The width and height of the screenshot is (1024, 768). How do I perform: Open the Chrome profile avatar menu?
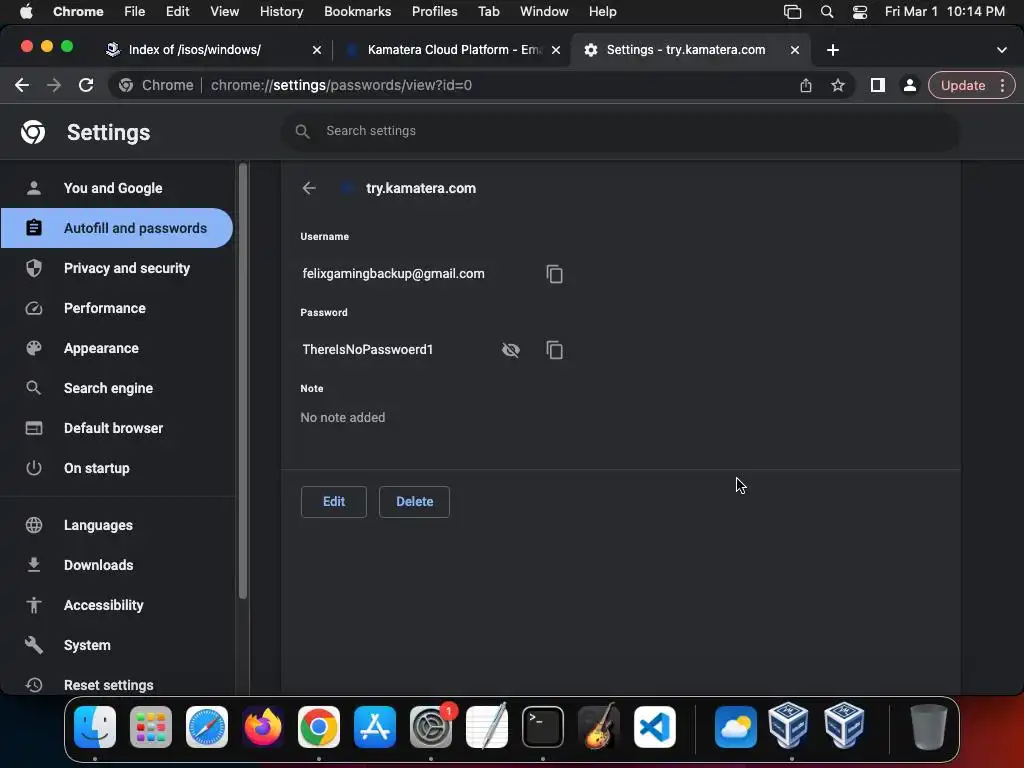pyautogui.click(x=909, y=85)
